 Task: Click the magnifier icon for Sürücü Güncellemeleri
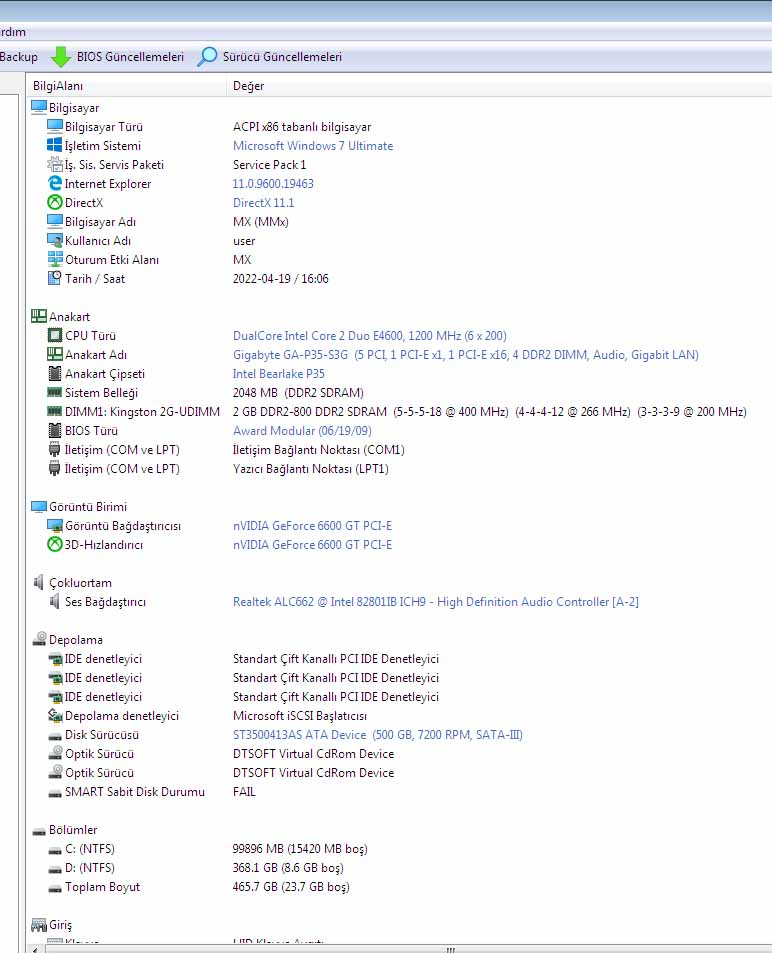(x=207, y=57)
